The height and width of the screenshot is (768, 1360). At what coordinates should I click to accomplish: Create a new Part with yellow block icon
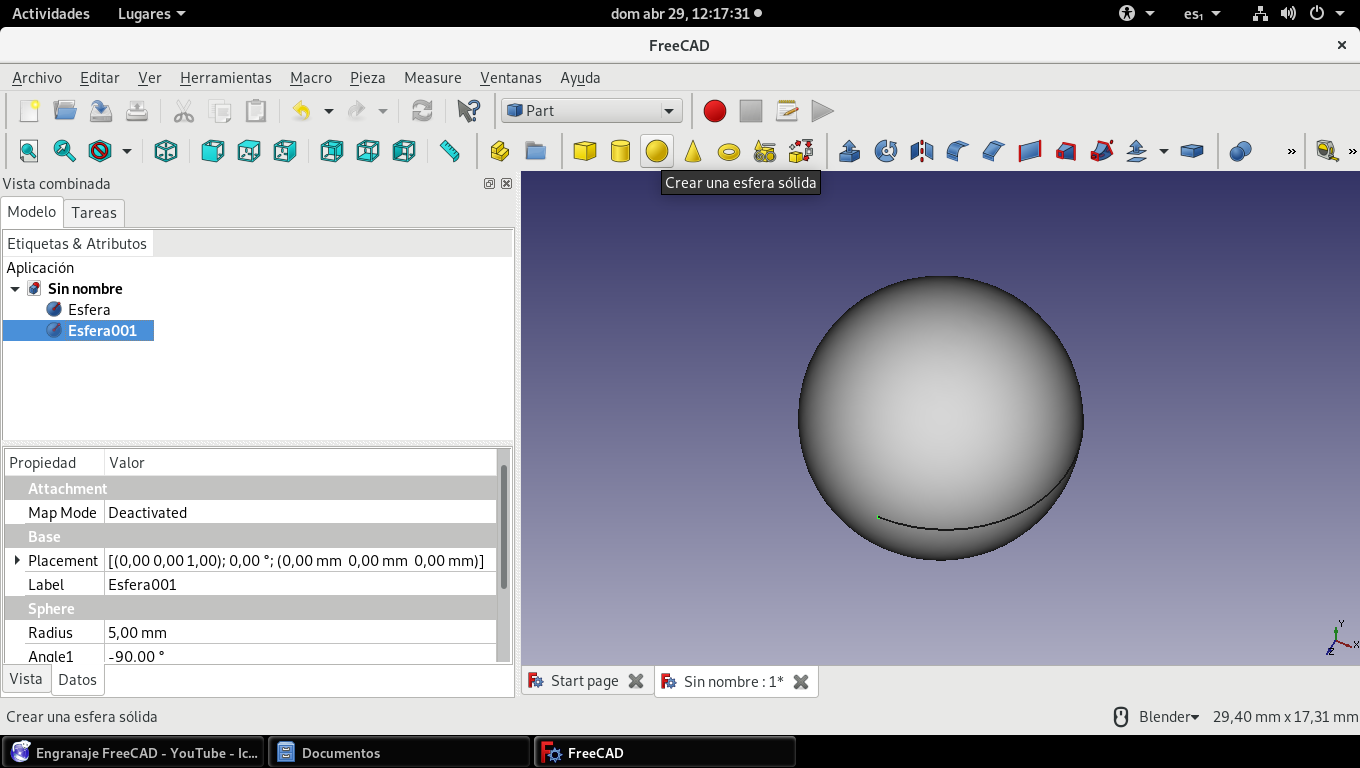click(500, 151)
